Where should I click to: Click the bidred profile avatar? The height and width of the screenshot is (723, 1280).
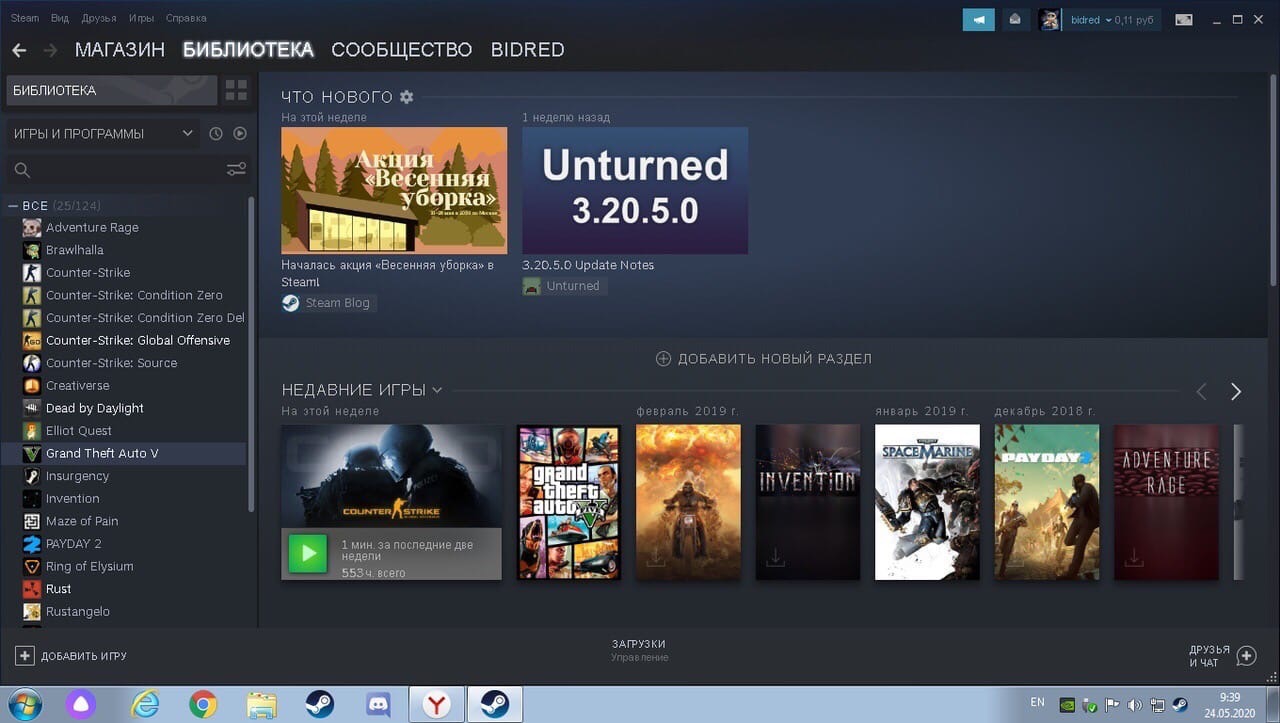click(1049, 19)
